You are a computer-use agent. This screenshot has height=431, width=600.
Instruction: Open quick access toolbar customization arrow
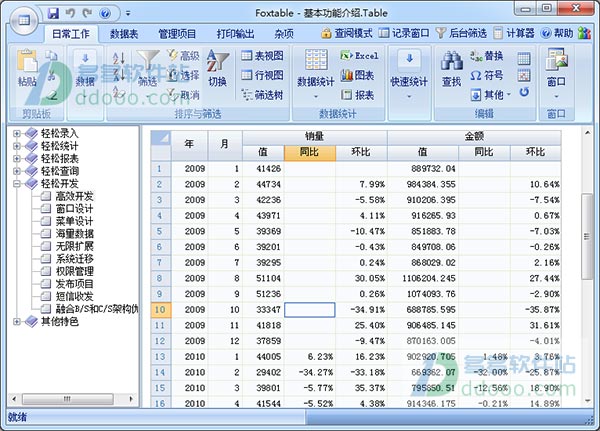pos(128,13)
